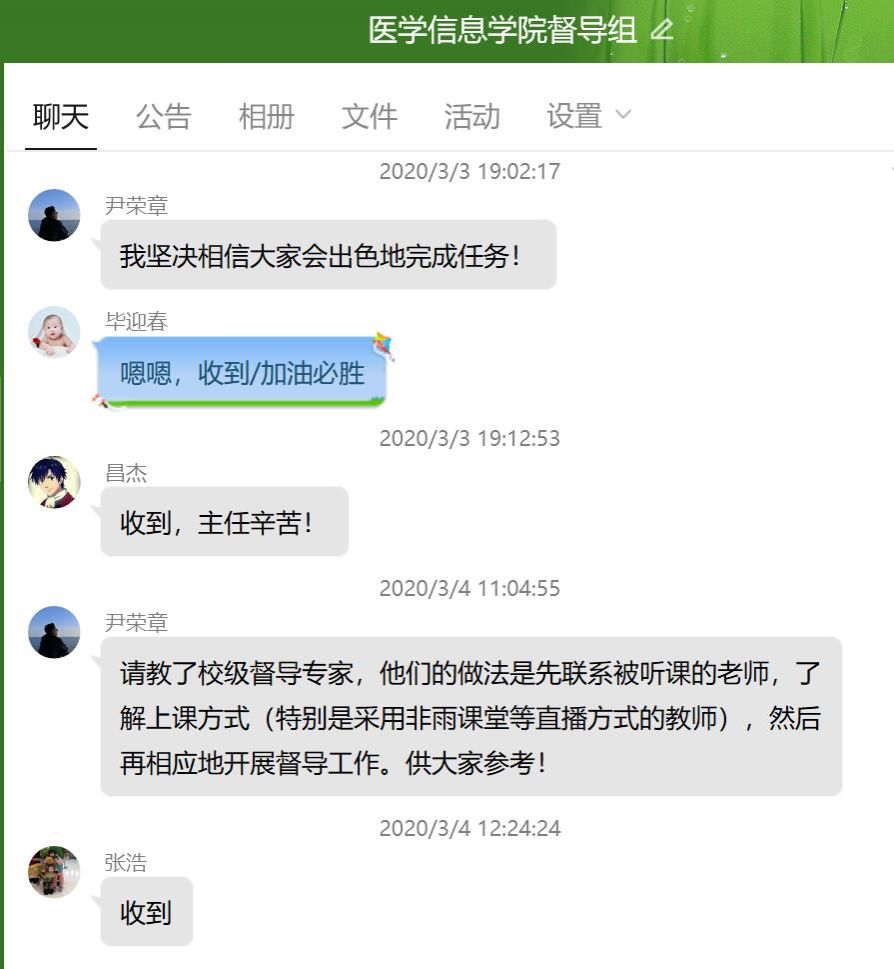Click the sender name 昌杰

point(126,473)
